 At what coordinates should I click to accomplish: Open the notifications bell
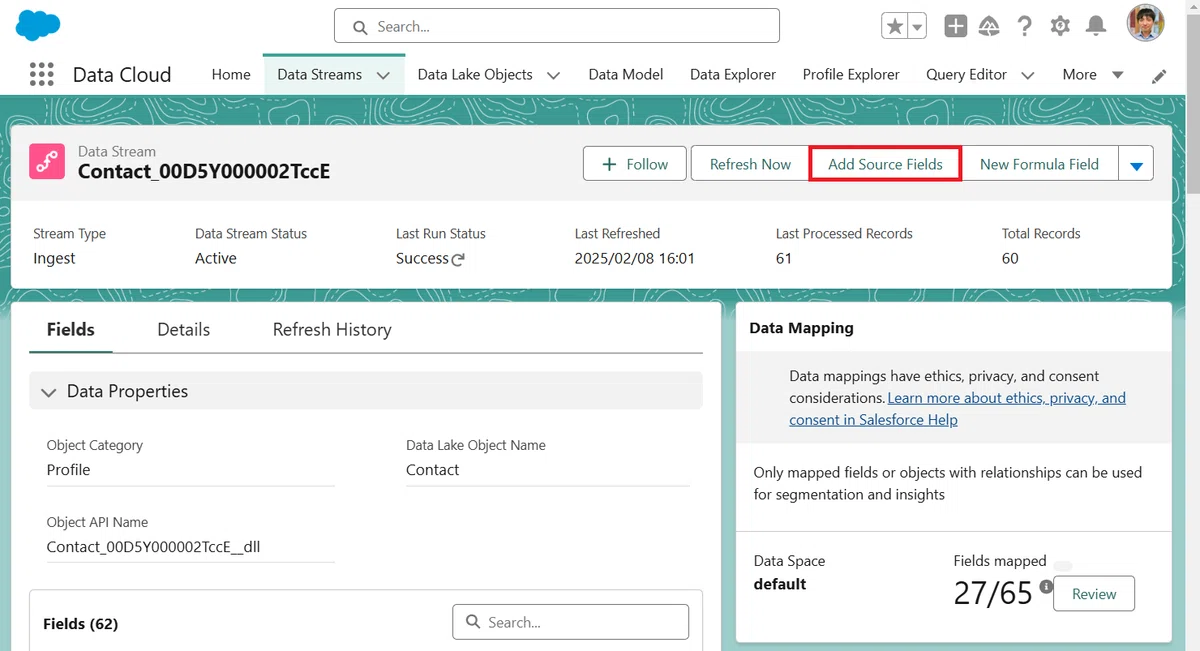pos(1096,26)
